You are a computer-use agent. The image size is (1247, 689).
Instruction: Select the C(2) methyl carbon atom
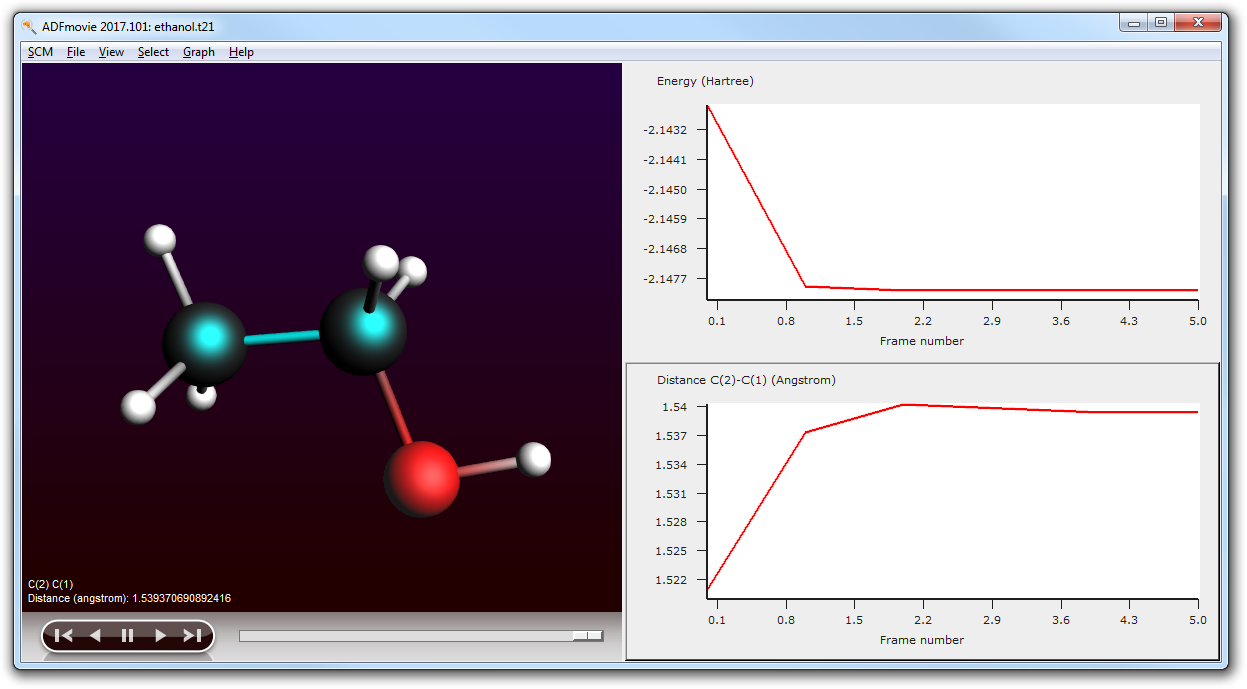pyautogui.click(x=205, y=343)
